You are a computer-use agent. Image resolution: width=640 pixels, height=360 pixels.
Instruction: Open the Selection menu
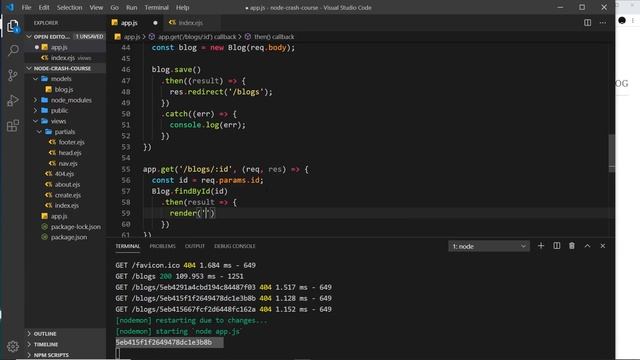tap(69, 7)
